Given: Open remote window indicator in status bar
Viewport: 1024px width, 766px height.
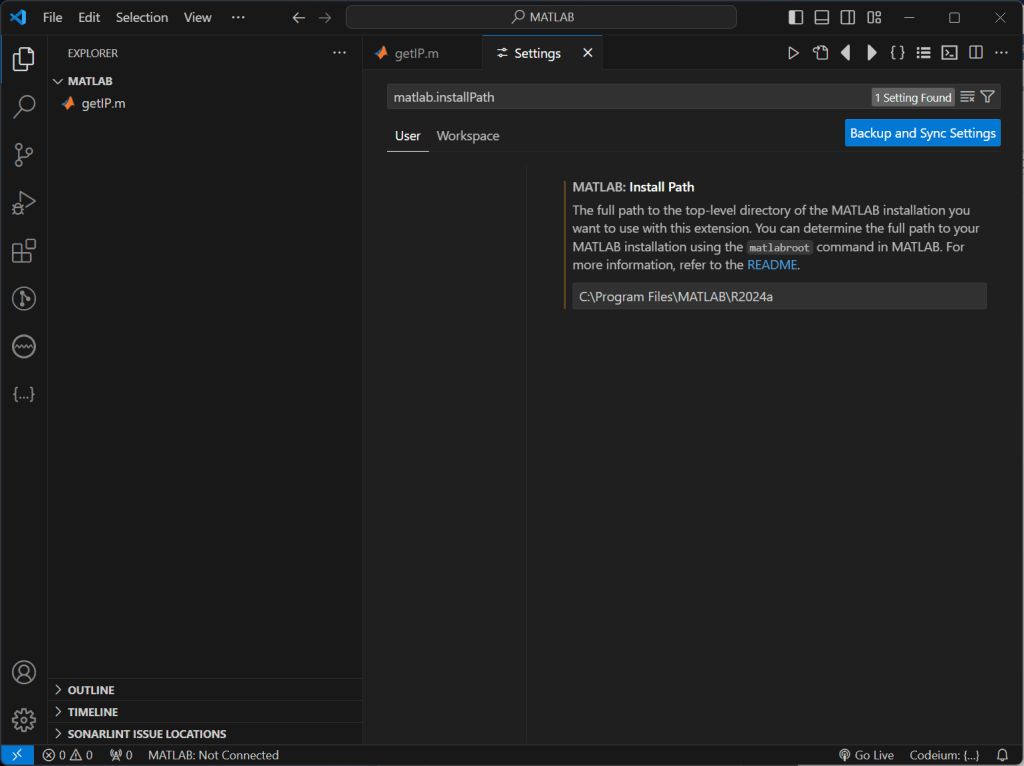Looking at the screenshot, I should click(17, 755).
